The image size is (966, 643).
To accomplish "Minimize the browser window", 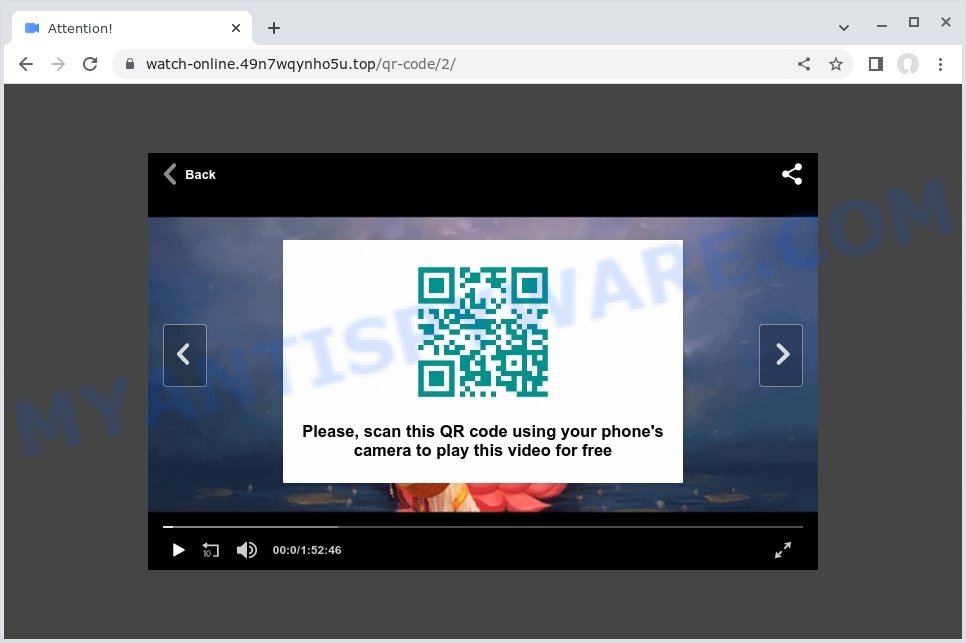I will [882, 25].
